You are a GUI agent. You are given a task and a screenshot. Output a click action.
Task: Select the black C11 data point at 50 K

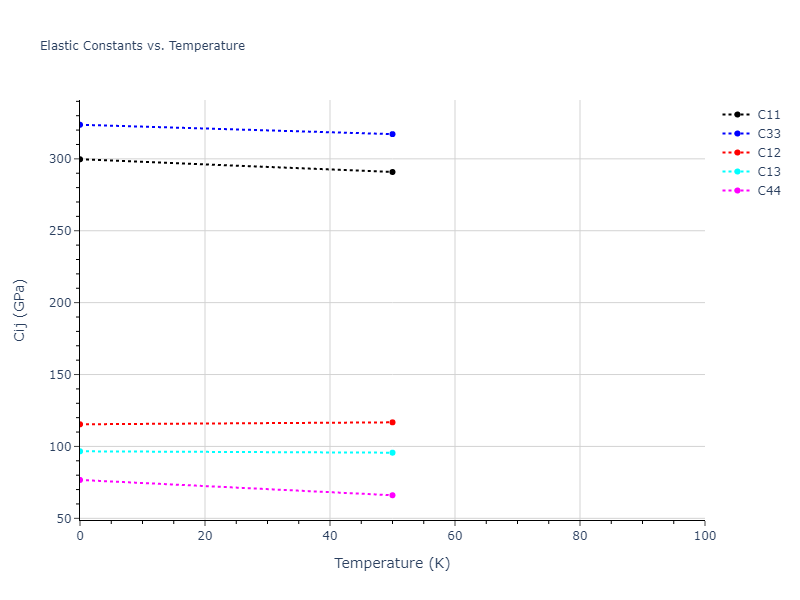click(x=392, y=172)
